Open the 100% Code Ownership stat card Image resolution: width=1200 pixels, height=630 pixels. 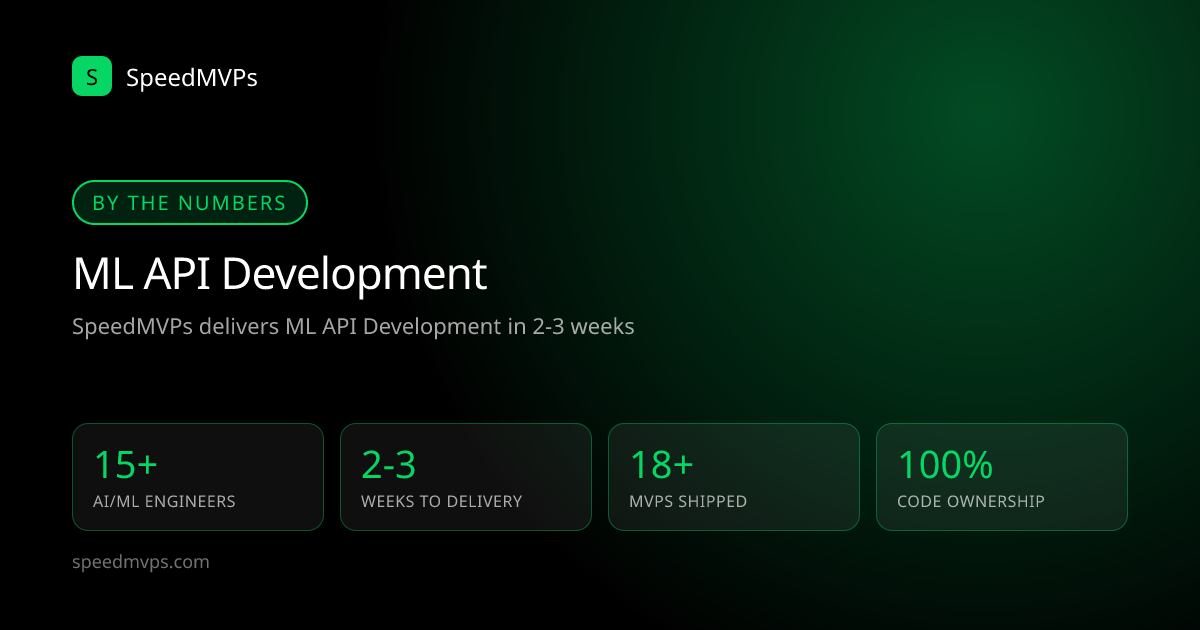coord(1002,477)
